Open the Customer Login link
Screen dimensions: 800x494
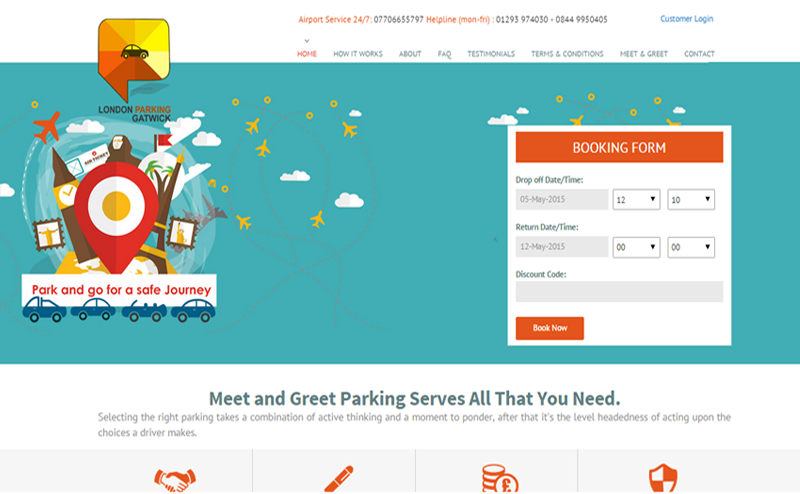point(686,19)
